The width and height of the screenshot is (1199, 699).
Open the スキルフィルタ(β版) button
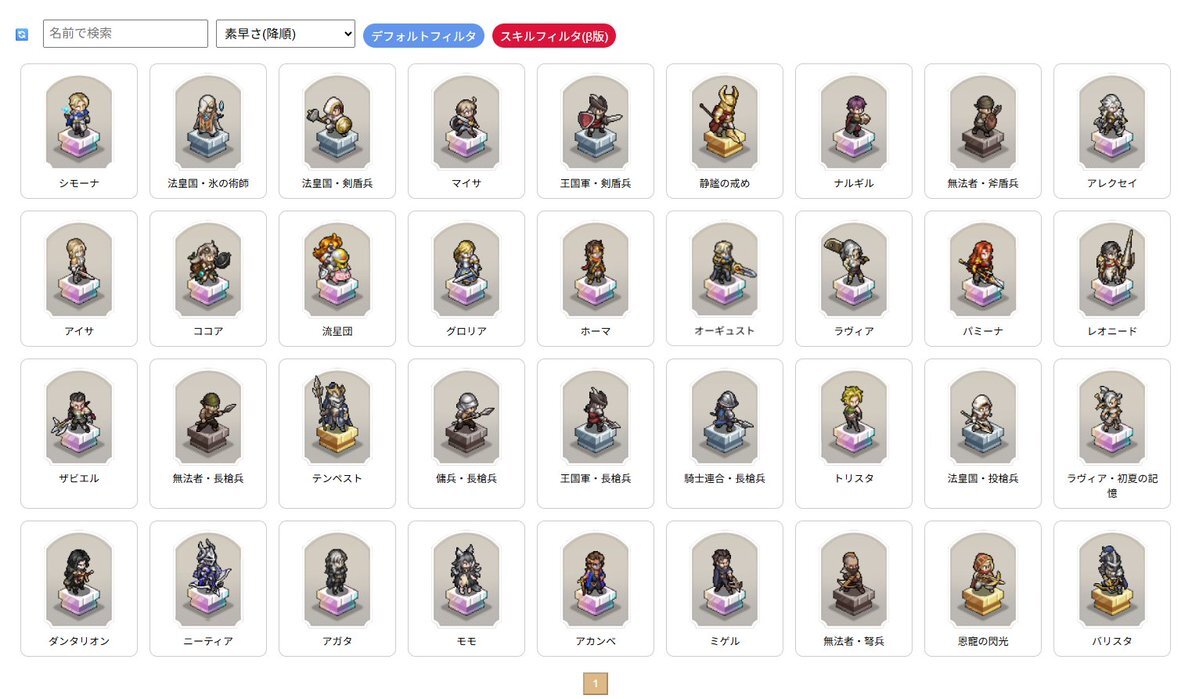pos(554,36)
